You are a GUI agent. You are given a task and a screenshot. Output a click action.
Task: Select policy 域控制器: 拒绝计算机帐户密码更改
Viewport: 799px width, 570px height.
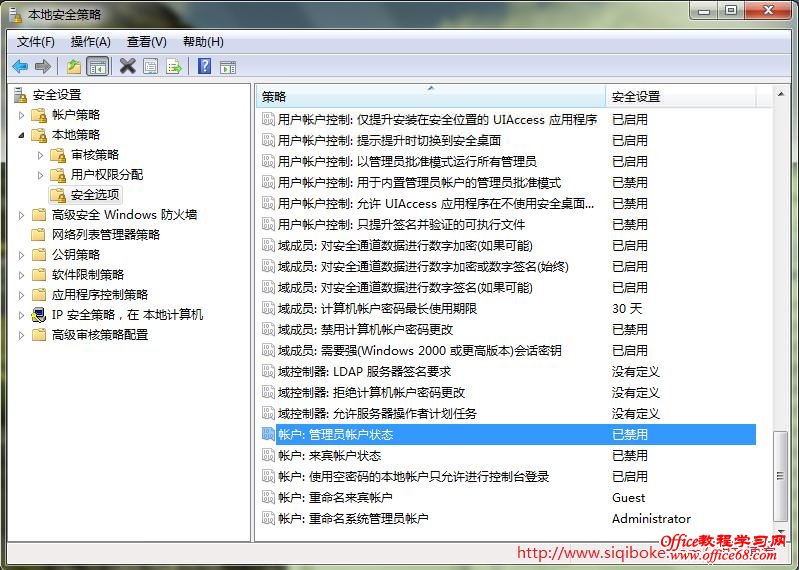(371, 392)
